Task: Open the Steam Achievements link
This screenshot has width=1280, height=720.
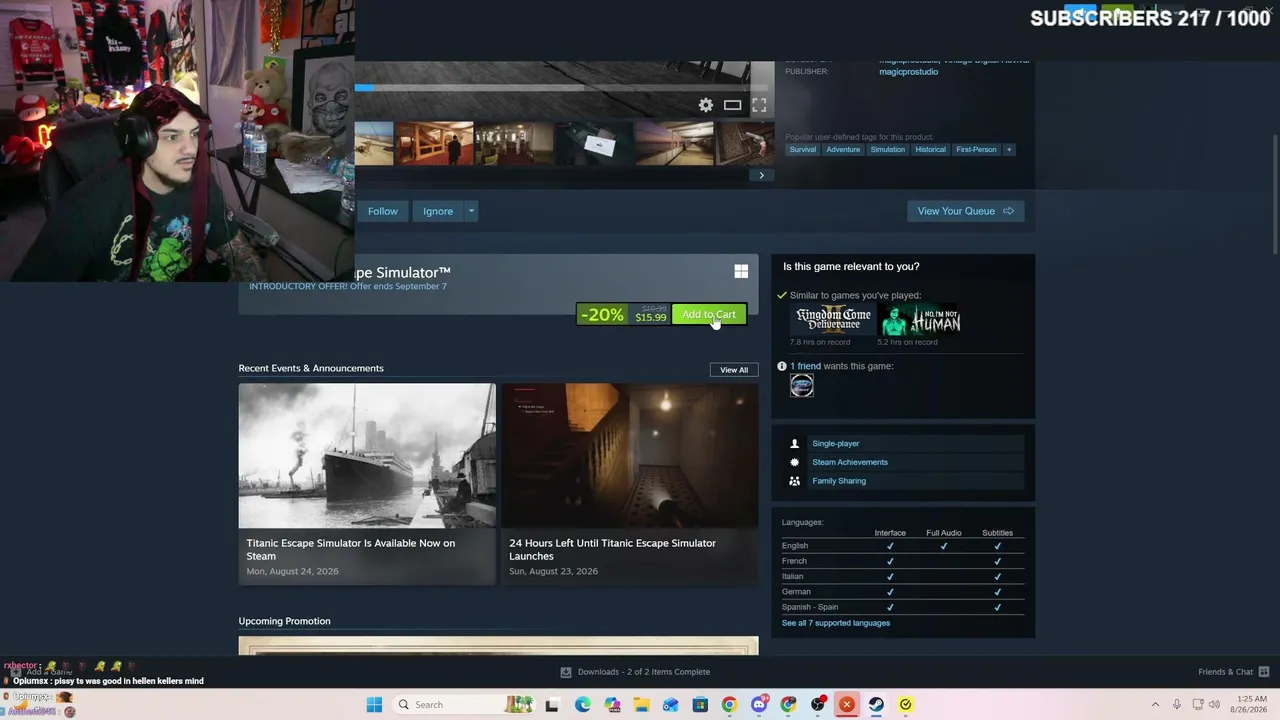Action: coord(850,462)
